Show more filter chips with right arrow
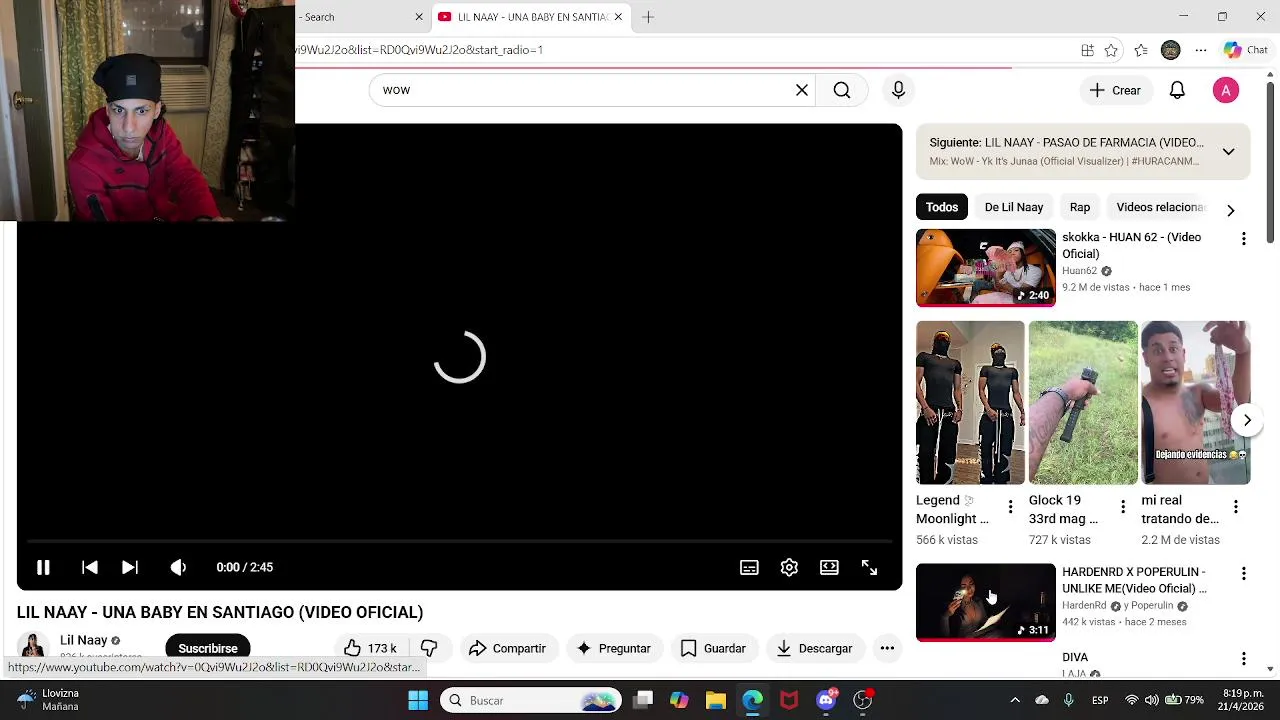 pyautogui.click(x=1231, y=210)
